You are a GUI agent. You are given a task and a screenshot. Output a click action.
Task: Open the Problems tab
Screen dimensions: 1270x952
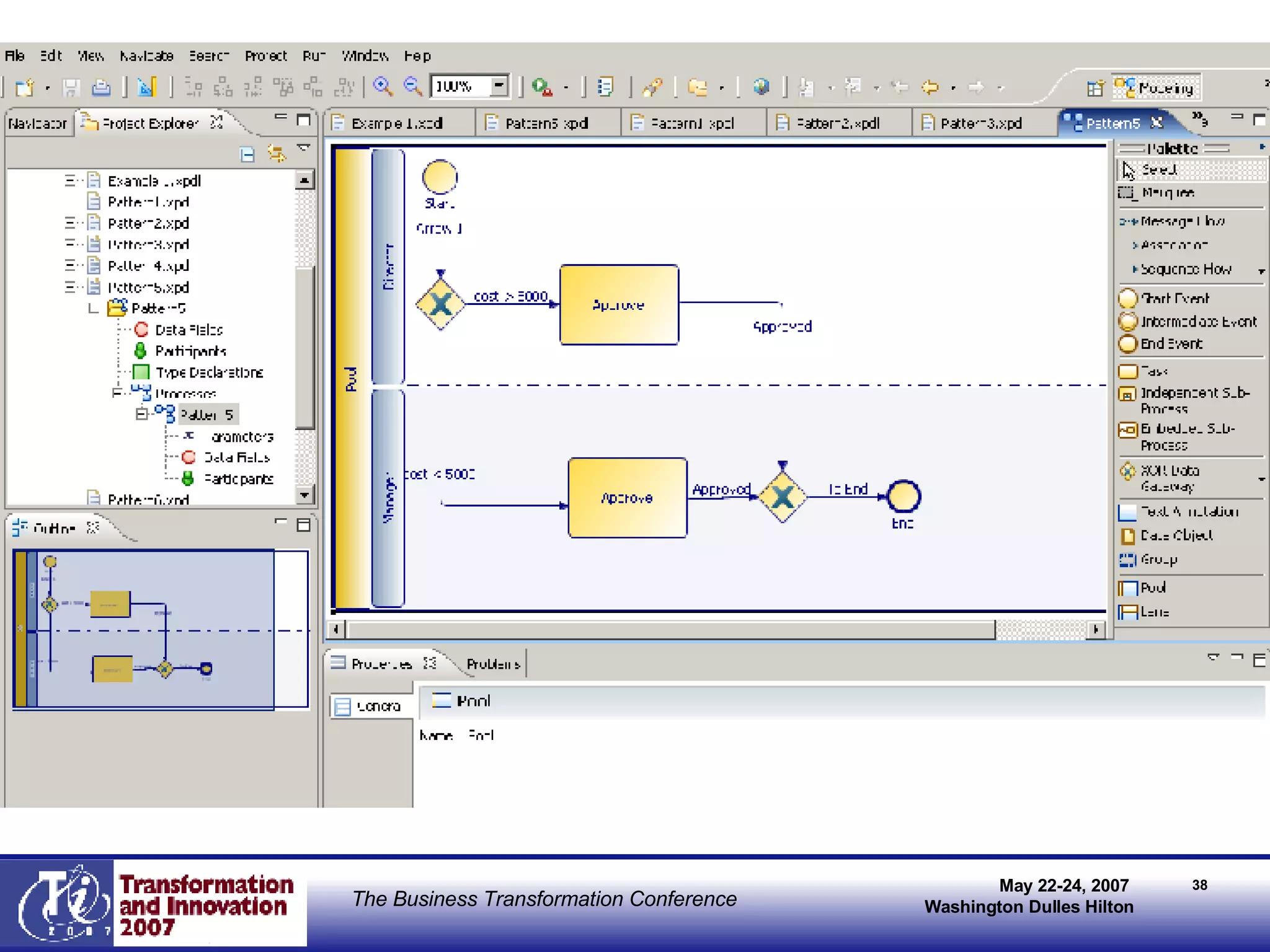492,664
